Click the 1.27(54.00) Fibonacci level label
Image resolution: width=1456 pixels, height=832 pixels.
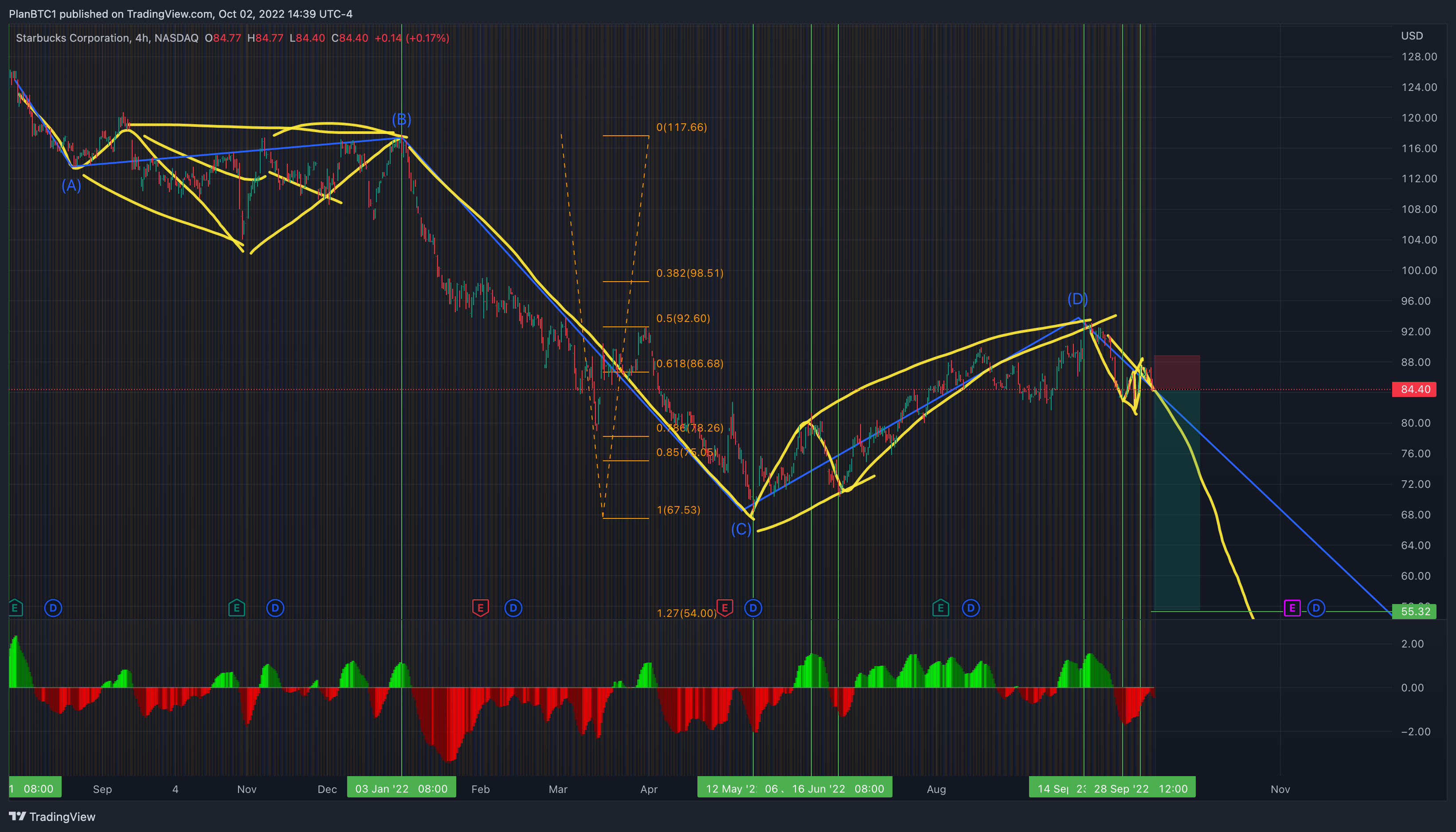point(686,613)
